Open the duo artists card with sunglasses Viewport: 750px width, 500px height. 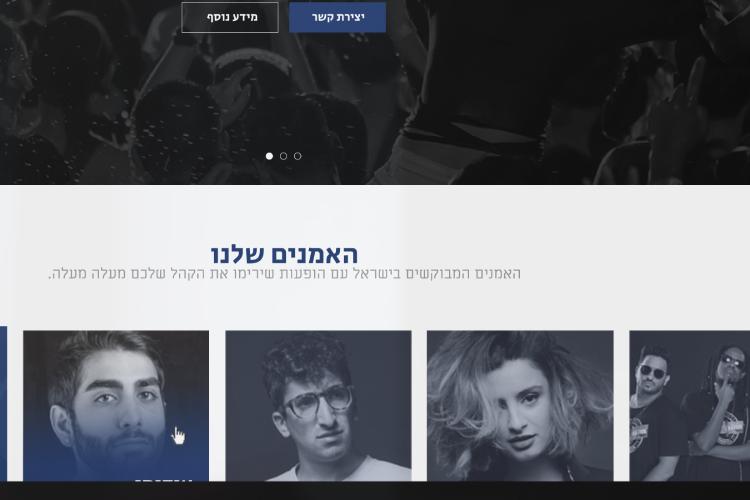click(x=689, y=406)
